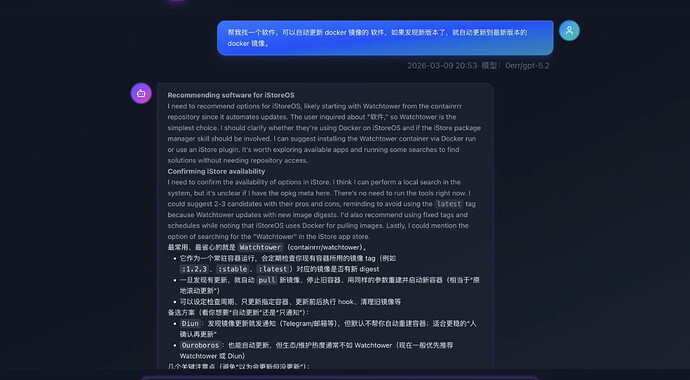Click the 'pull' inline code tag
The height and width of the screenshot is (380, 690).
(267, 280)
